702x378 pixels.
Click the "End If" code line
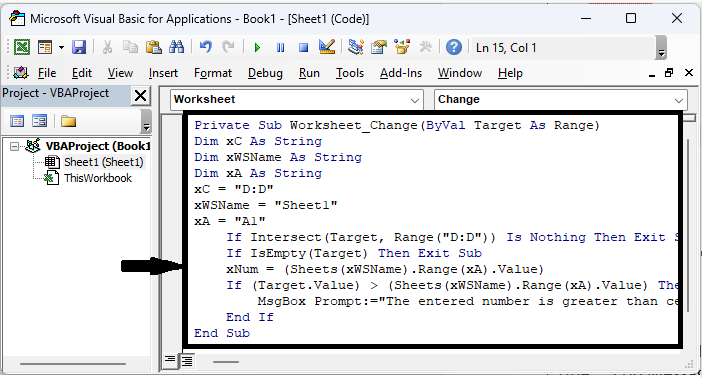(x=250, y=317)
